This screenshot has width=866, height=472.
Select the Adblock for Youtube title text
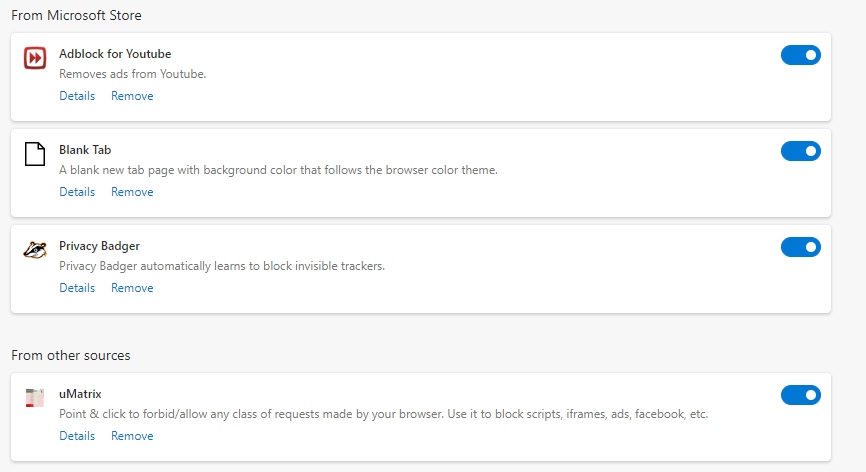coord(115,54)
